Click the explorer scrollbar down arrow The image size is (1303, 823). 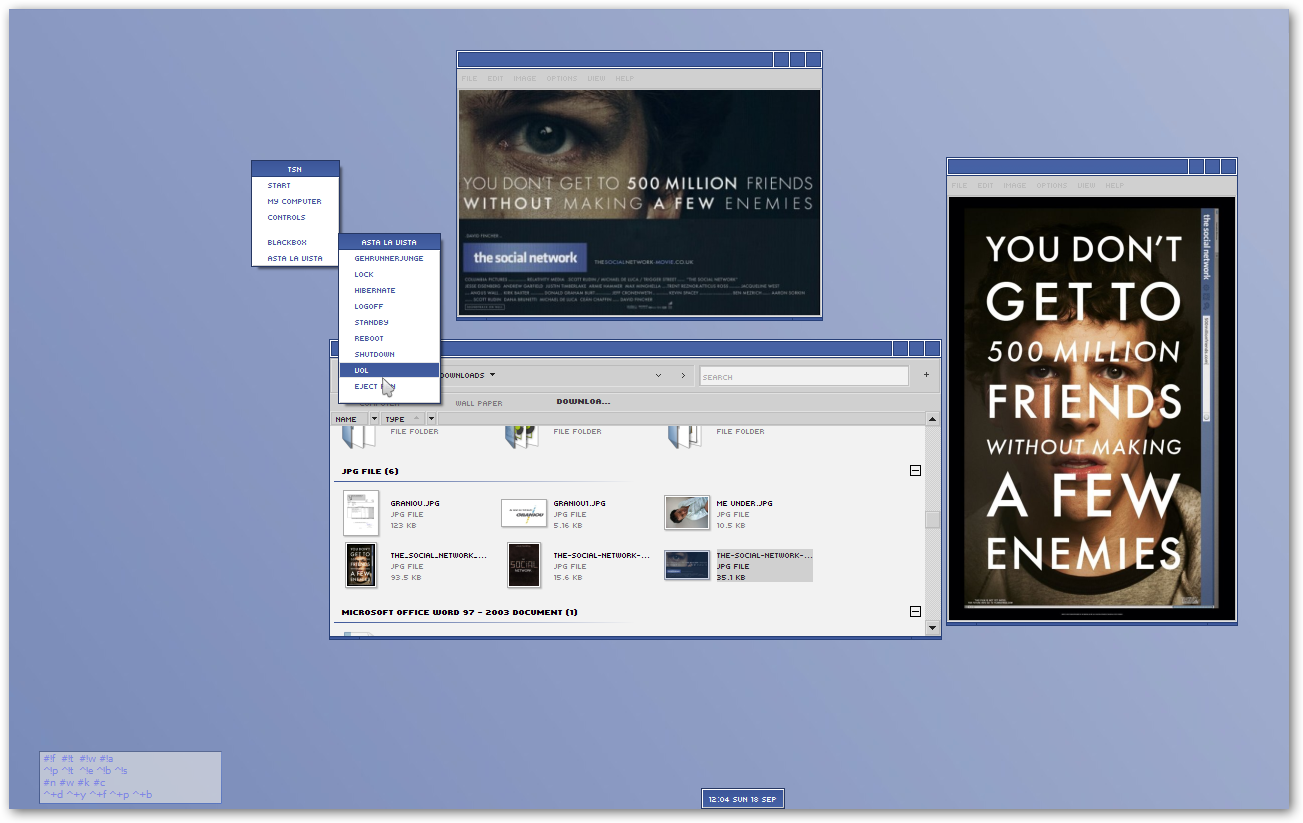[932, 628]
